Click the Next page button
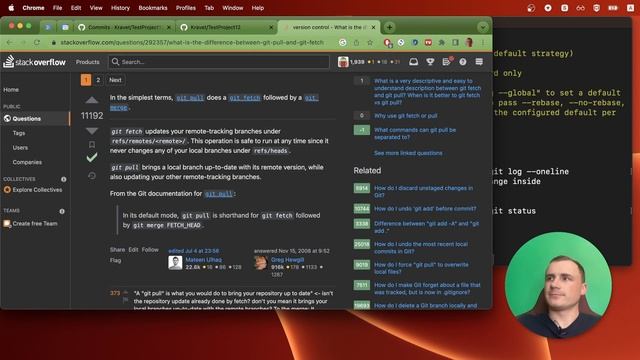The width and height of the screenshot is (640, 360). (115, 80)
